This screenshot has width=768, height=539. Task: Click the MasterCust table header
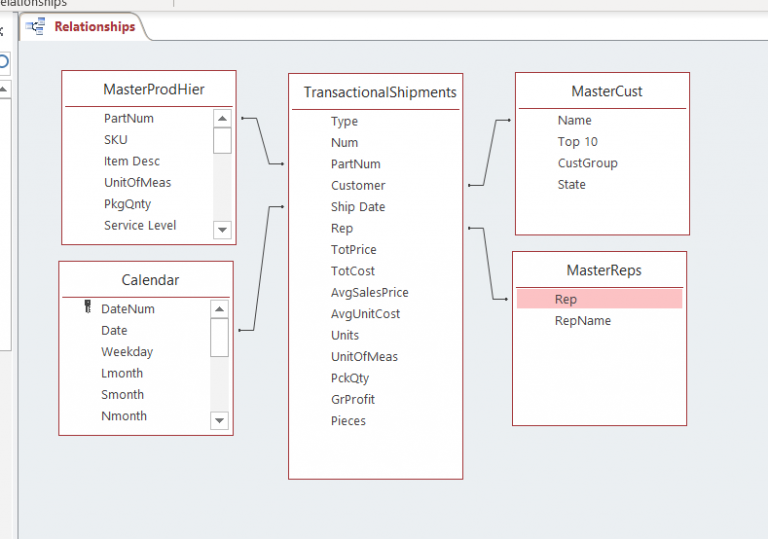click(606, 91)
